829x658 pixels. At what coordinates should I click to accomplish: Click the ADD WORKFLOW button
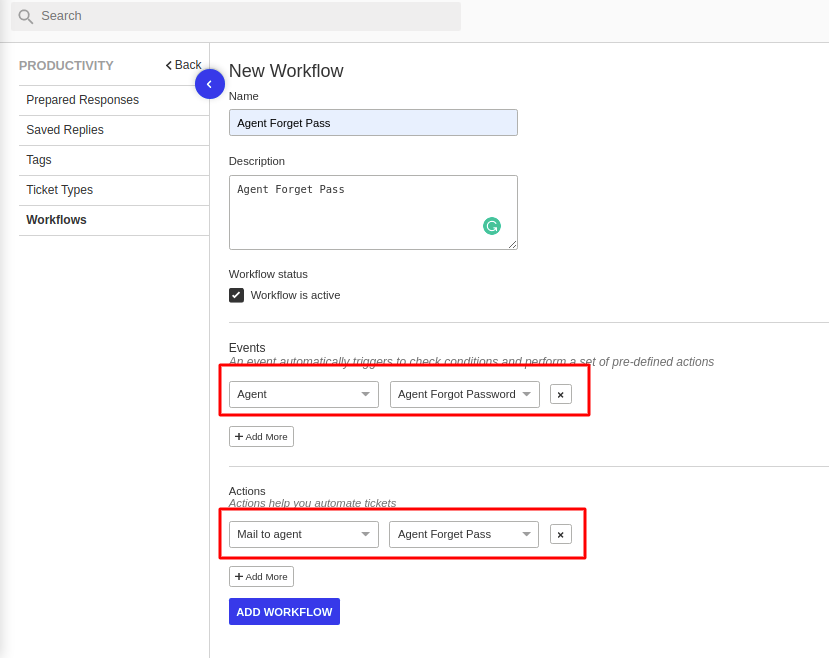click(x=284, y=611)
